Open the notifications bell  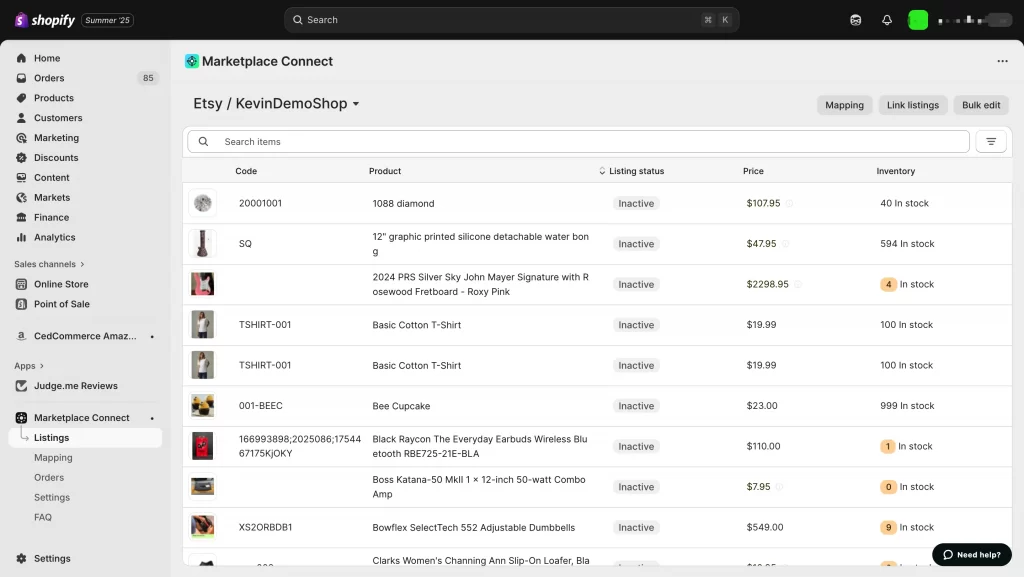[887, 20]
